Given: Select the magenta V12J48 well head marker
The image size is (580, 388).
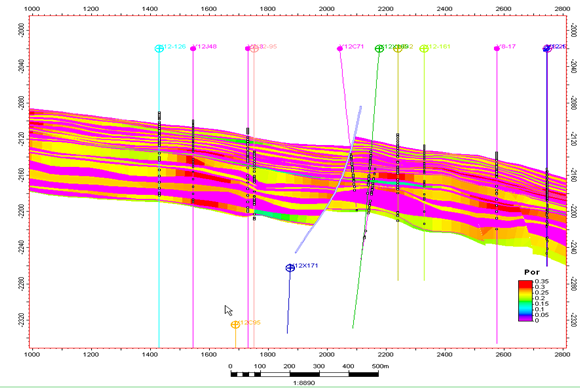Looking at the screenshot, I should [193, 48].
